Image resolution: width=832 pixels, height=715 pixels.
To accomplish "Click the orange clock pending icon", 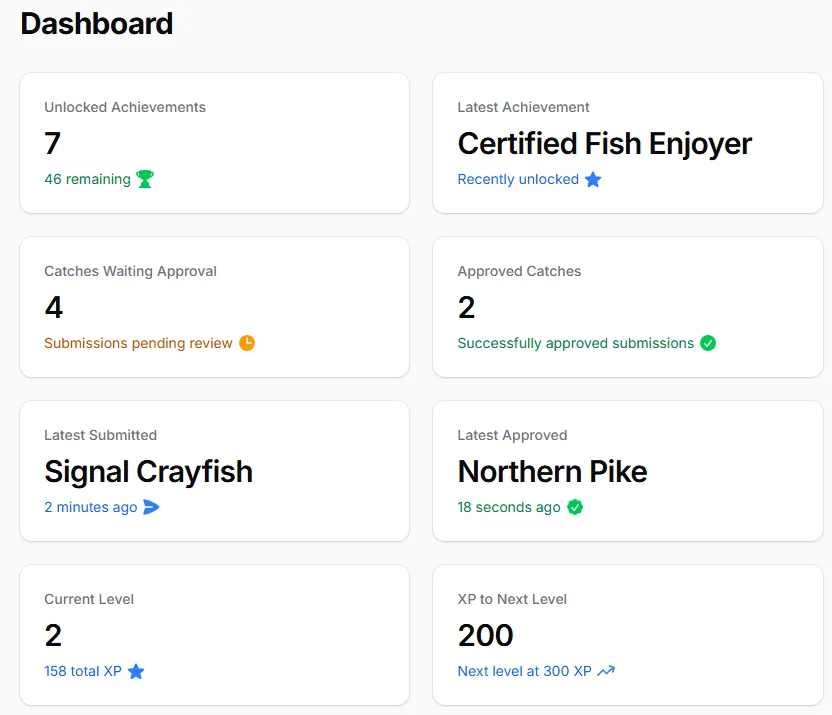I will 247,343.
